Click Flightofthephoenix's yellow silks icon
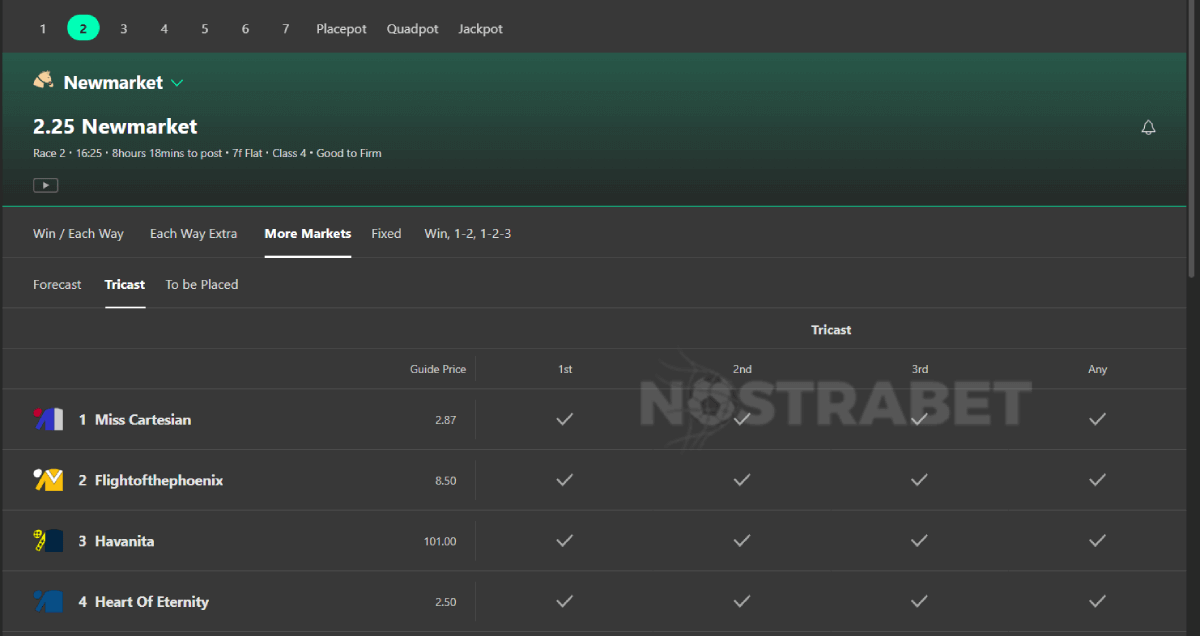1200x636 pixels. pyautogui.click(x=48, y=481)
